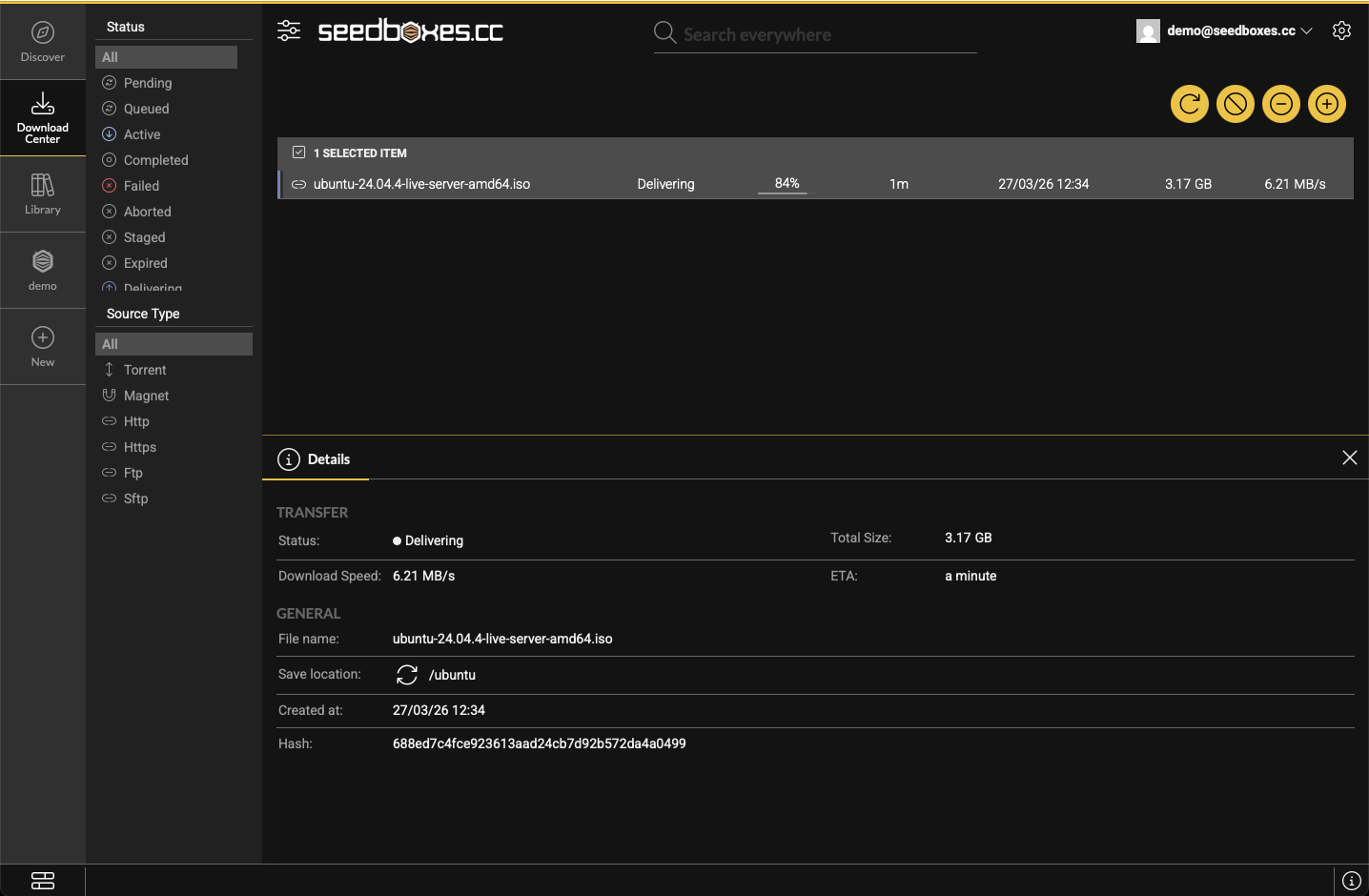This screenshot has height=896, width=1369.
Task: Filter source type by Torrent
Action: [x=145, y=370]
